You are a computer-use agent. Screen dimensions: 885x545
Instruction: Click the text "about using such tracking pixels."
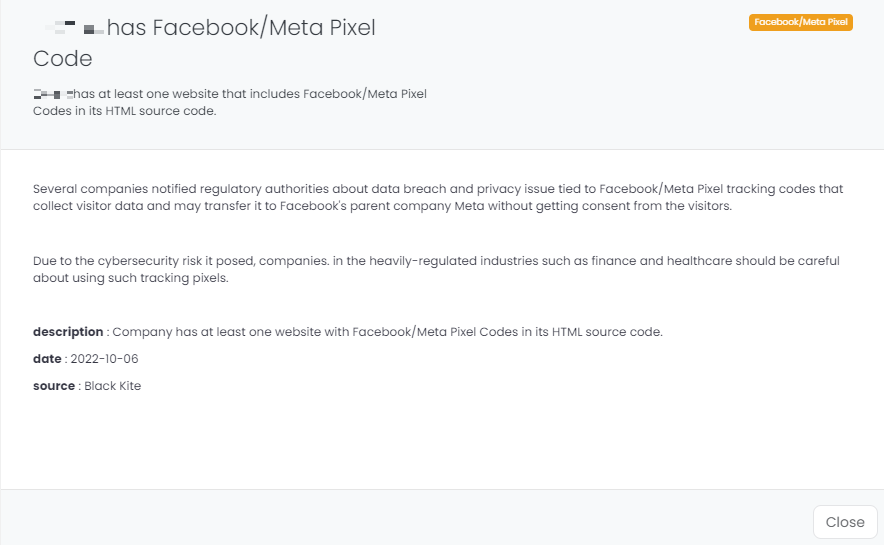[x=131, y=278]
